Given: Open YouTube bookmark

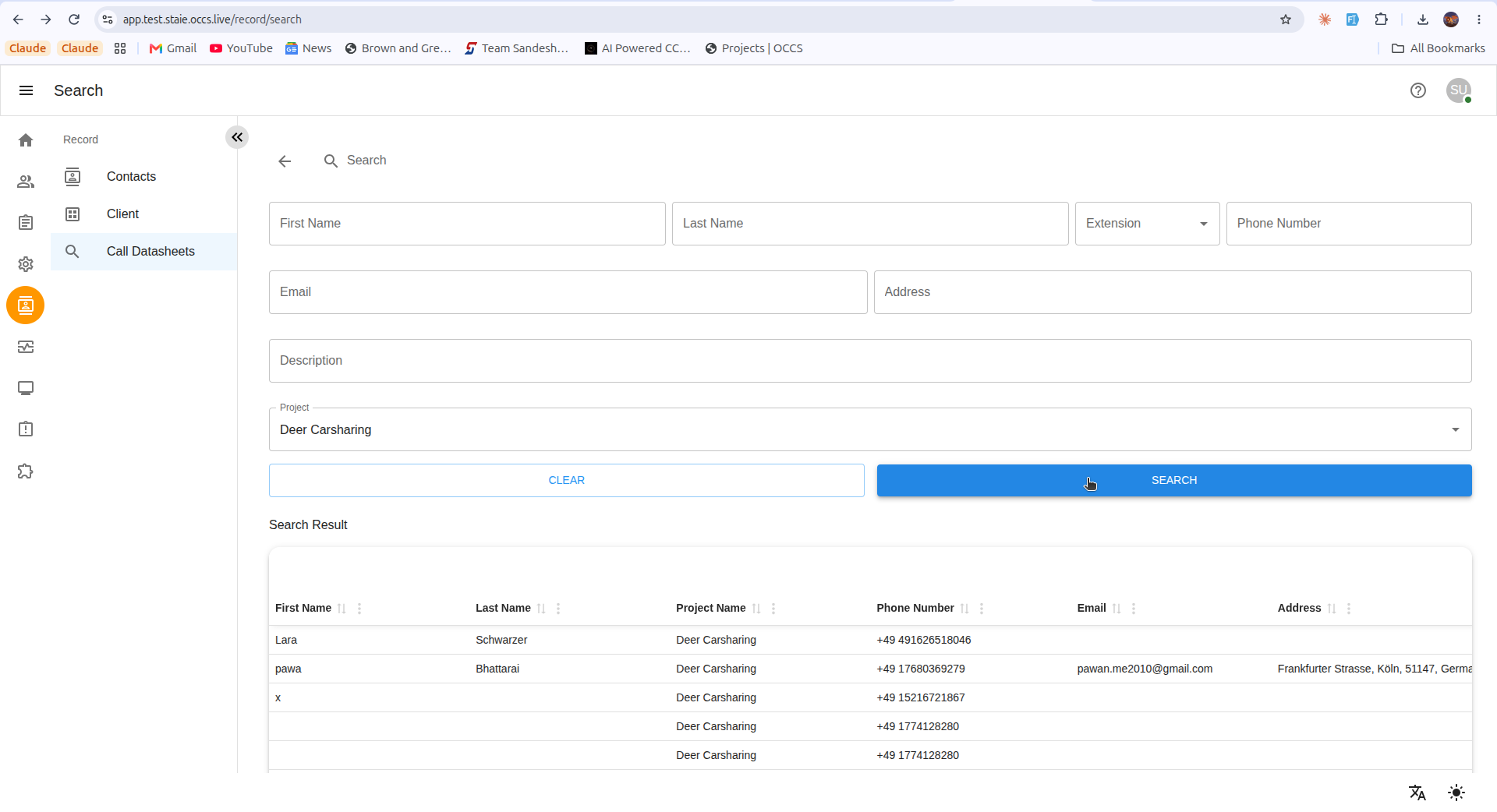Looking at the screenshot, I should pos(241,48).
